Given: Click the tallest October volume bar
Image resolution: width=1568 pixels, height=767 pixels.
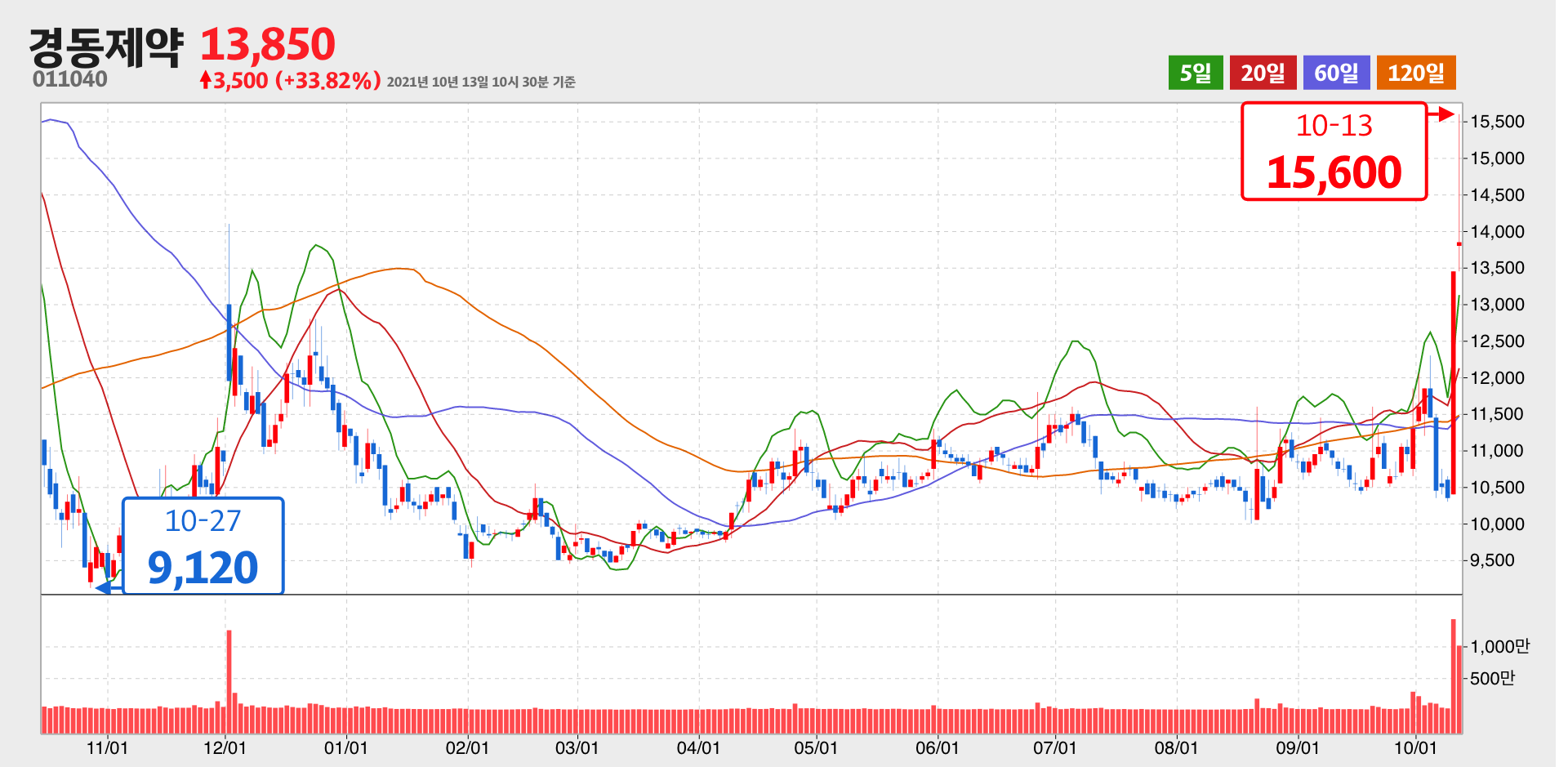Looking at the screenshot, I should pyautogui.click(x=1454, y=676).
